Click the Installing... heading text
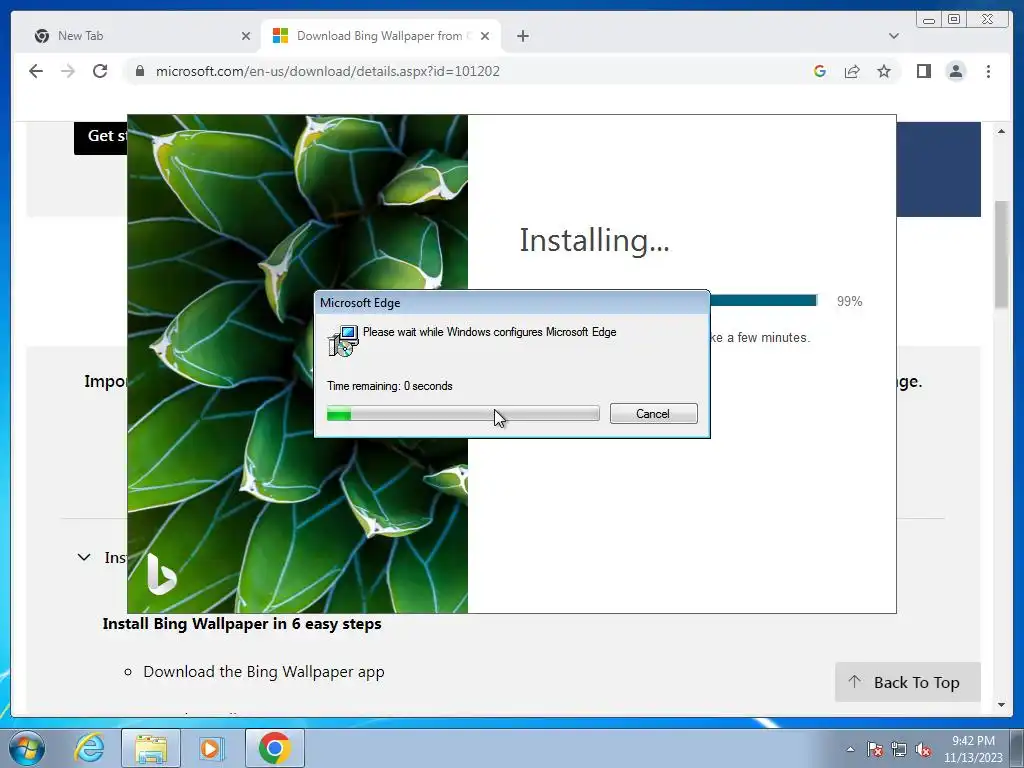This screenshot has height=768, width=1024. [x=594, y=240]
